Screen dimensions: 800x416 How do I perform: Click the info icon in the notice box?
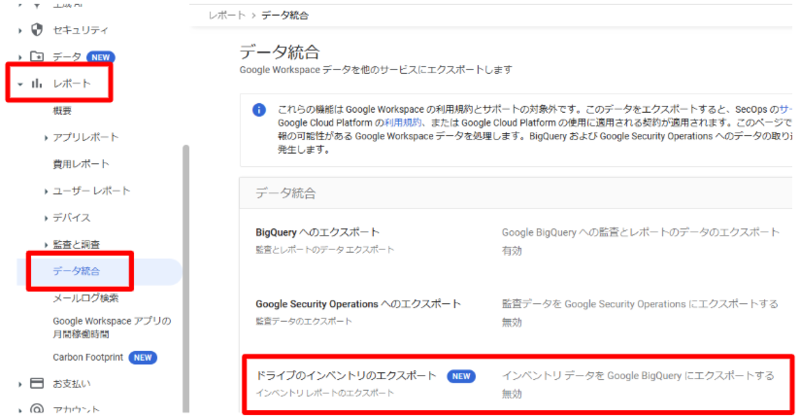pyautogui.click(x=259, y=110)
